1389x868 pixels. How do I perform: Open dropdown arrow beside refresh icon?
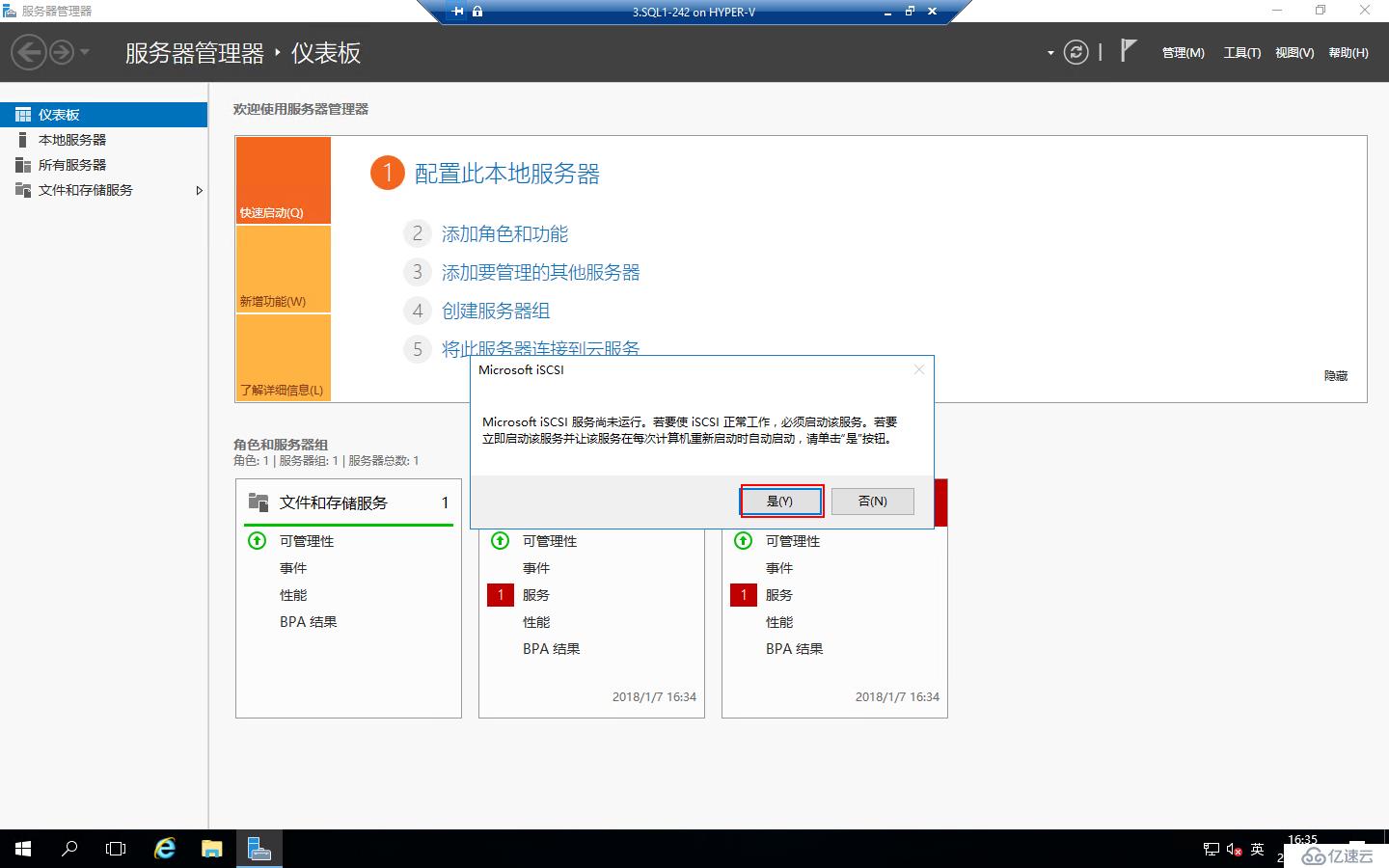coord(1050,53)
